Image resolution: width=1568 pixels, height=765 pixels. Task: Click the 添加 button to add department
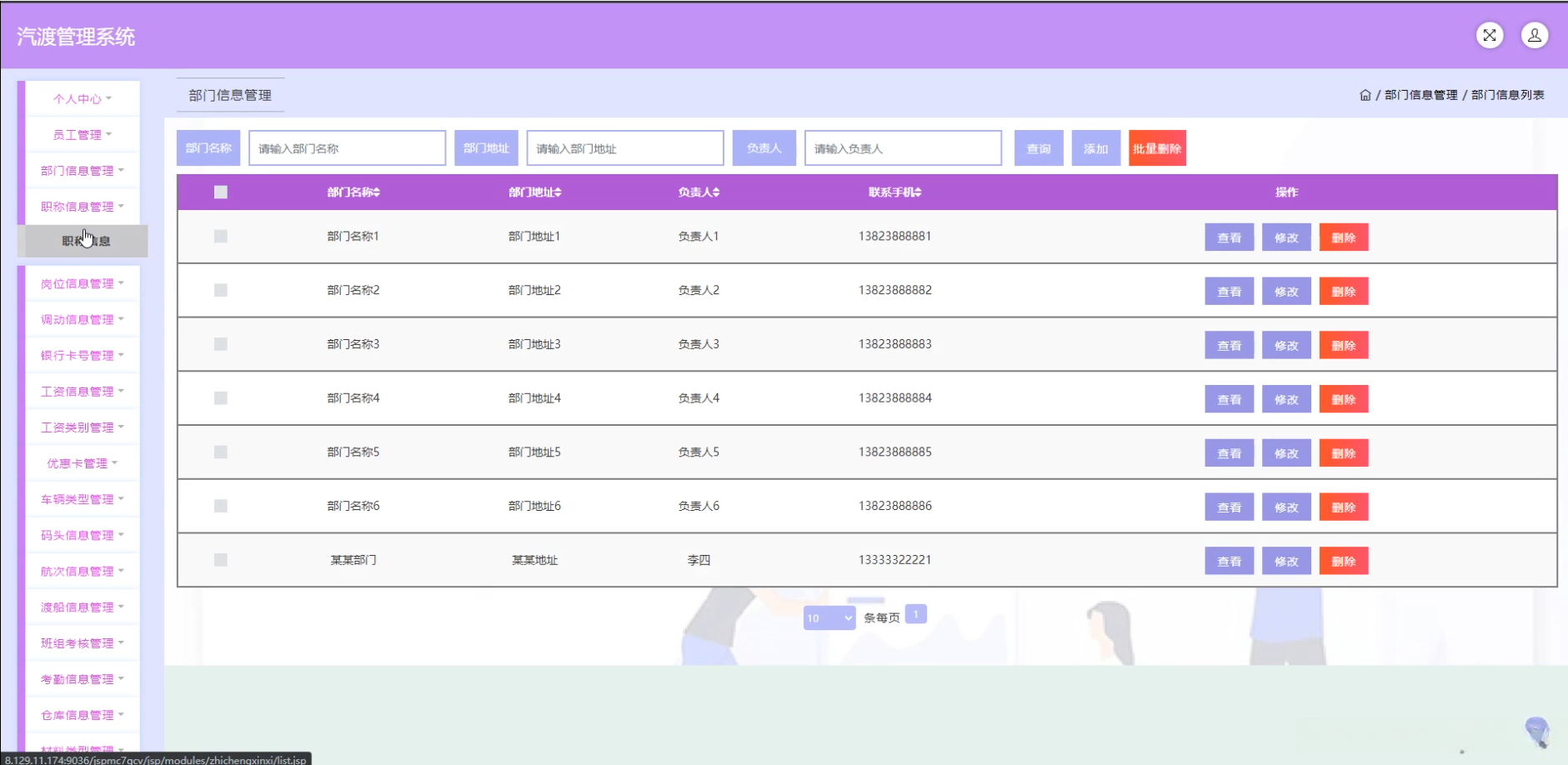coord(1095,148)
